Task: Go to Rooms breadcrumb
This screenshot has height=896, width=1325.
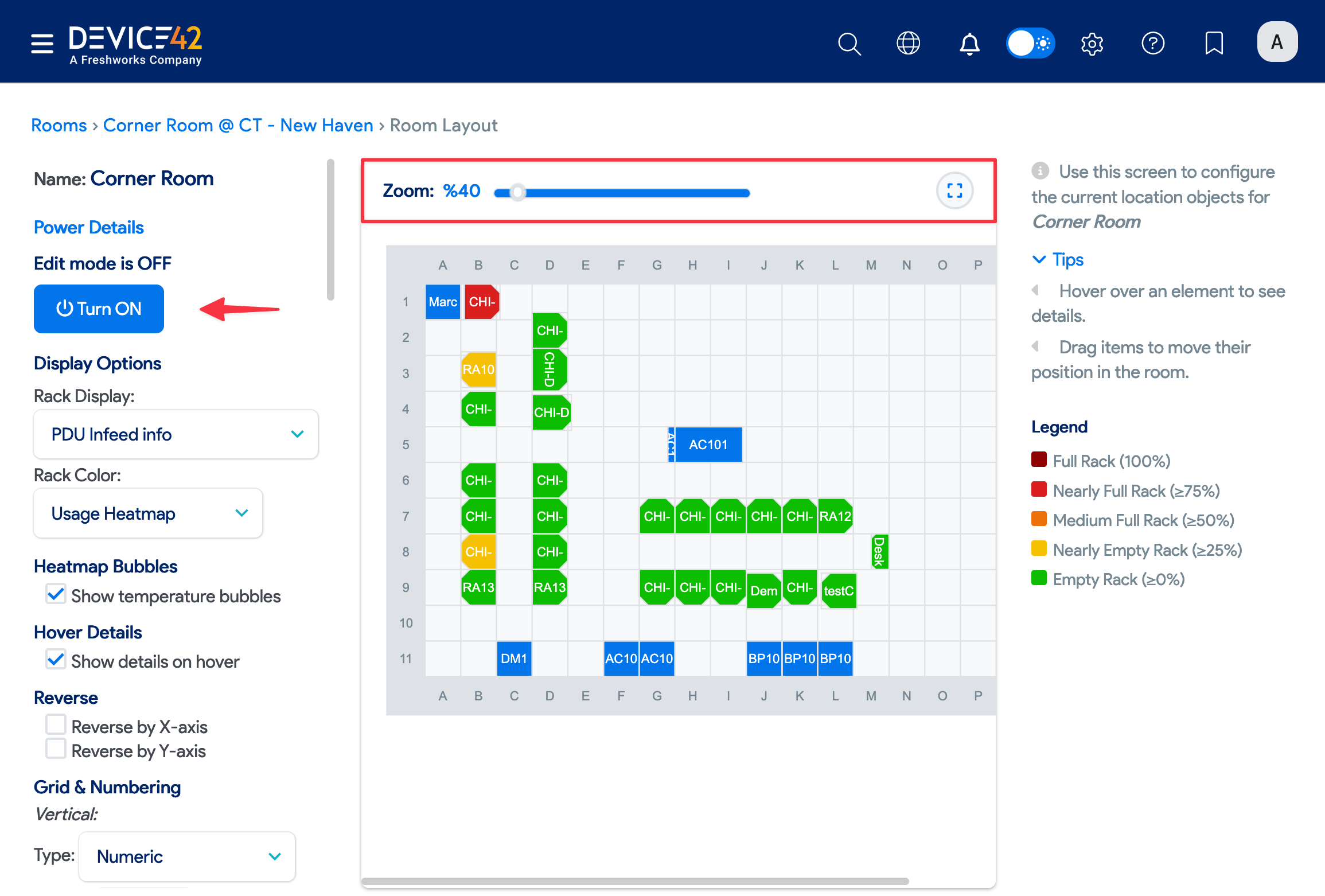Action: 59,125
